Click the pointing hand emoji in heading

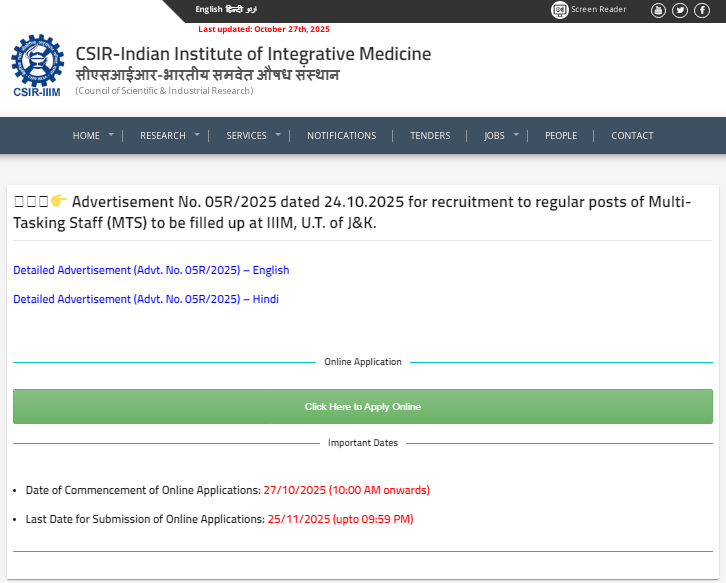pos(59,201)
